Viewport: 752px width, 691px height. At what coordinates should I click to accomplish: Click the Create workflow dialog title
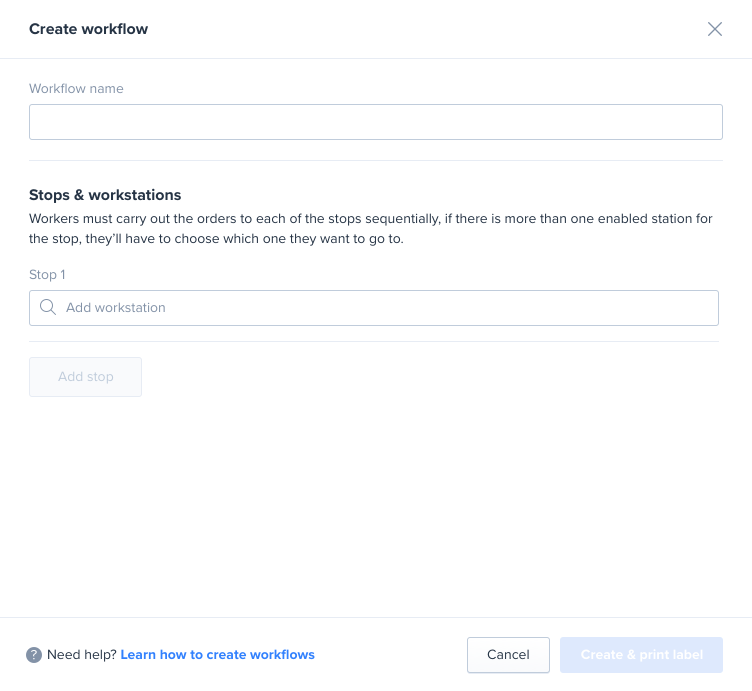[x=89, y=29]
